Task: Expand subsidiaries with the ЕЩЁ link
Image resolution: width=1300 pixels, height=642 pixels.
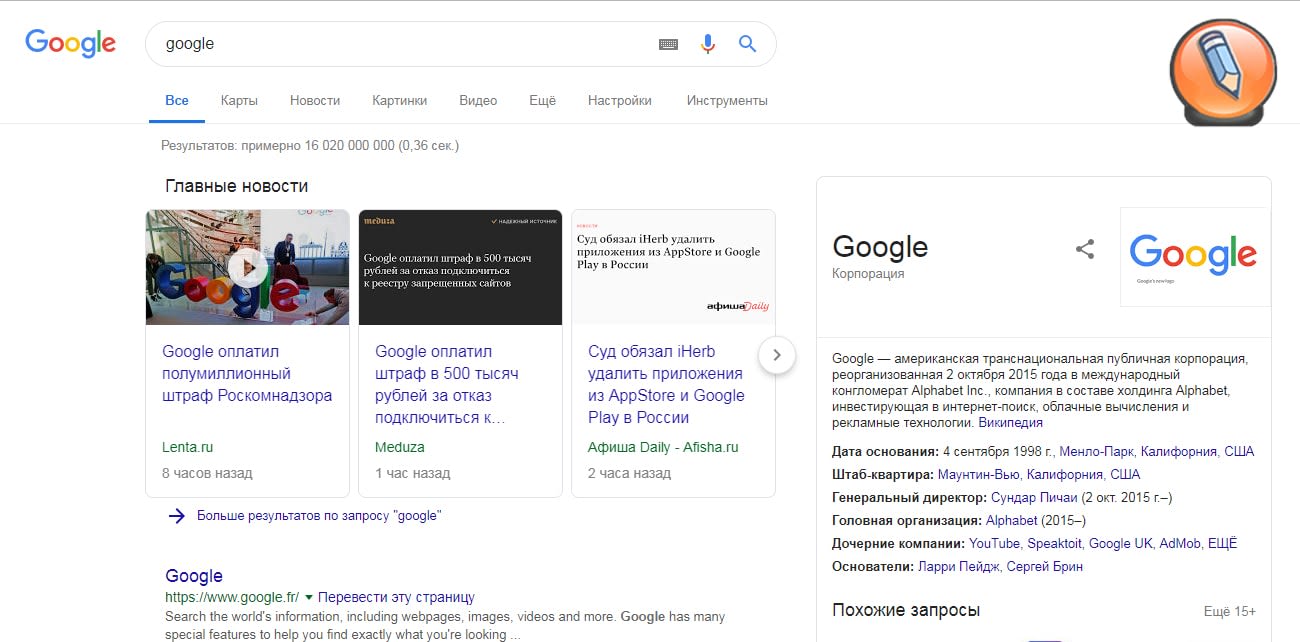Action: point(1223,543)
